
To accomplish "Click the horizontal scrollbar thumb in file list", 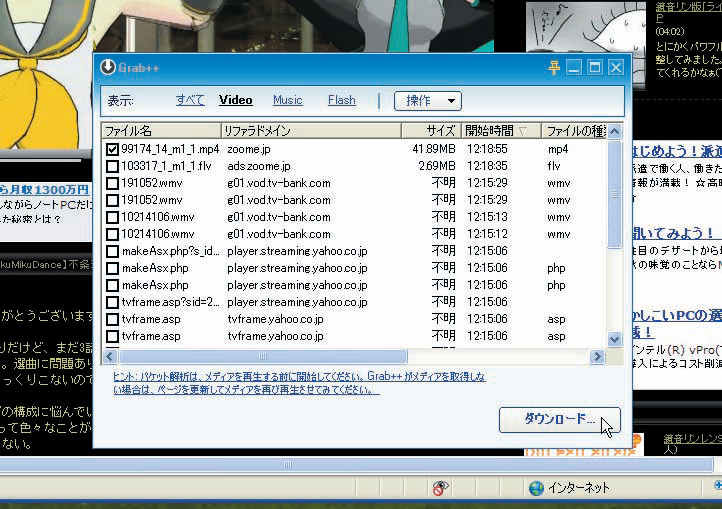I will click(263, 357).
